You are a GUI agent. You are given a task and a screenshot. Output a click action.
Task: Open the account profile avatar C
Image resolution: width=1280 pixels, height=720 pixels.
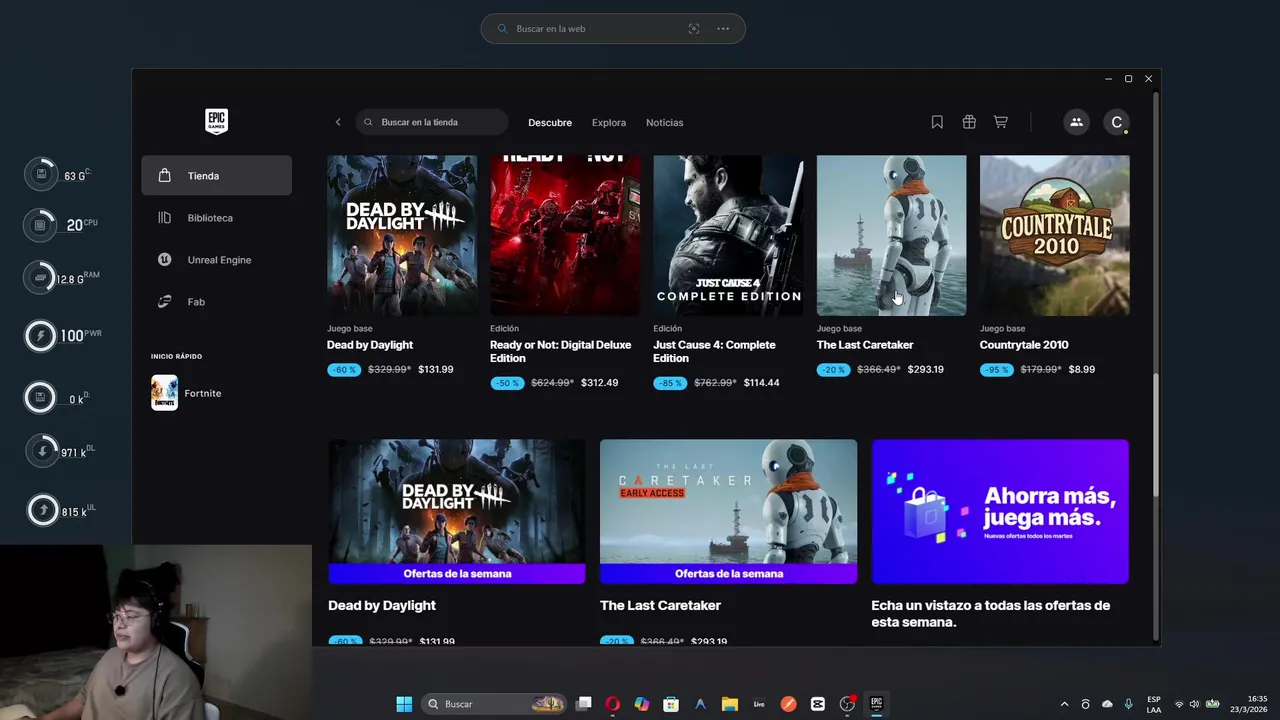coord(1117,122)
